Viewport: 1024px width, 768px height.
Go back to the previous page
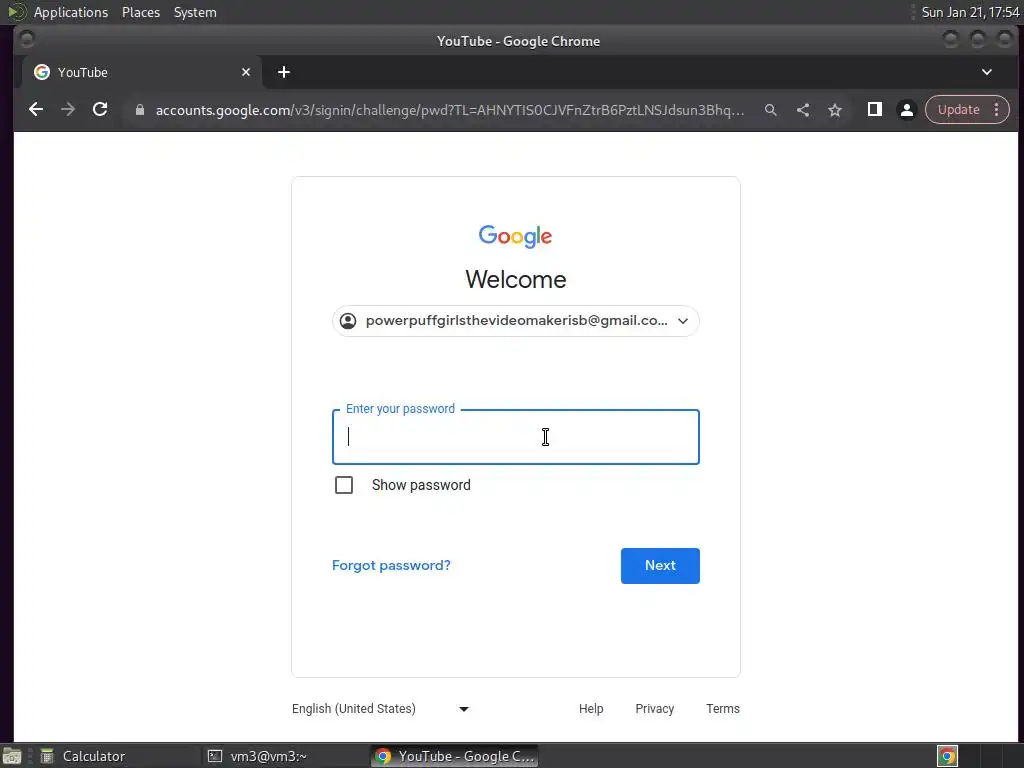36,110
